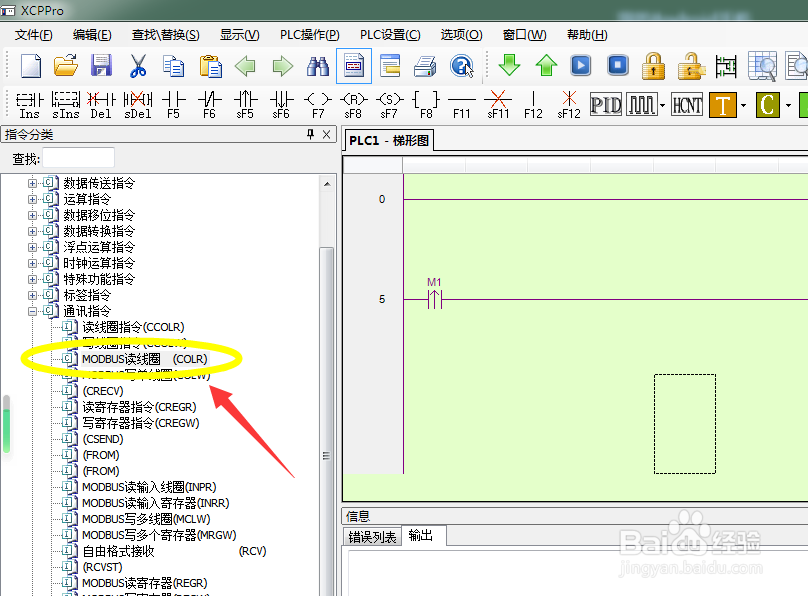The height and width of the screenshot is (596, 808).
Task: Expand the 时钟运算指令 tree node
Action: (32, 263)
